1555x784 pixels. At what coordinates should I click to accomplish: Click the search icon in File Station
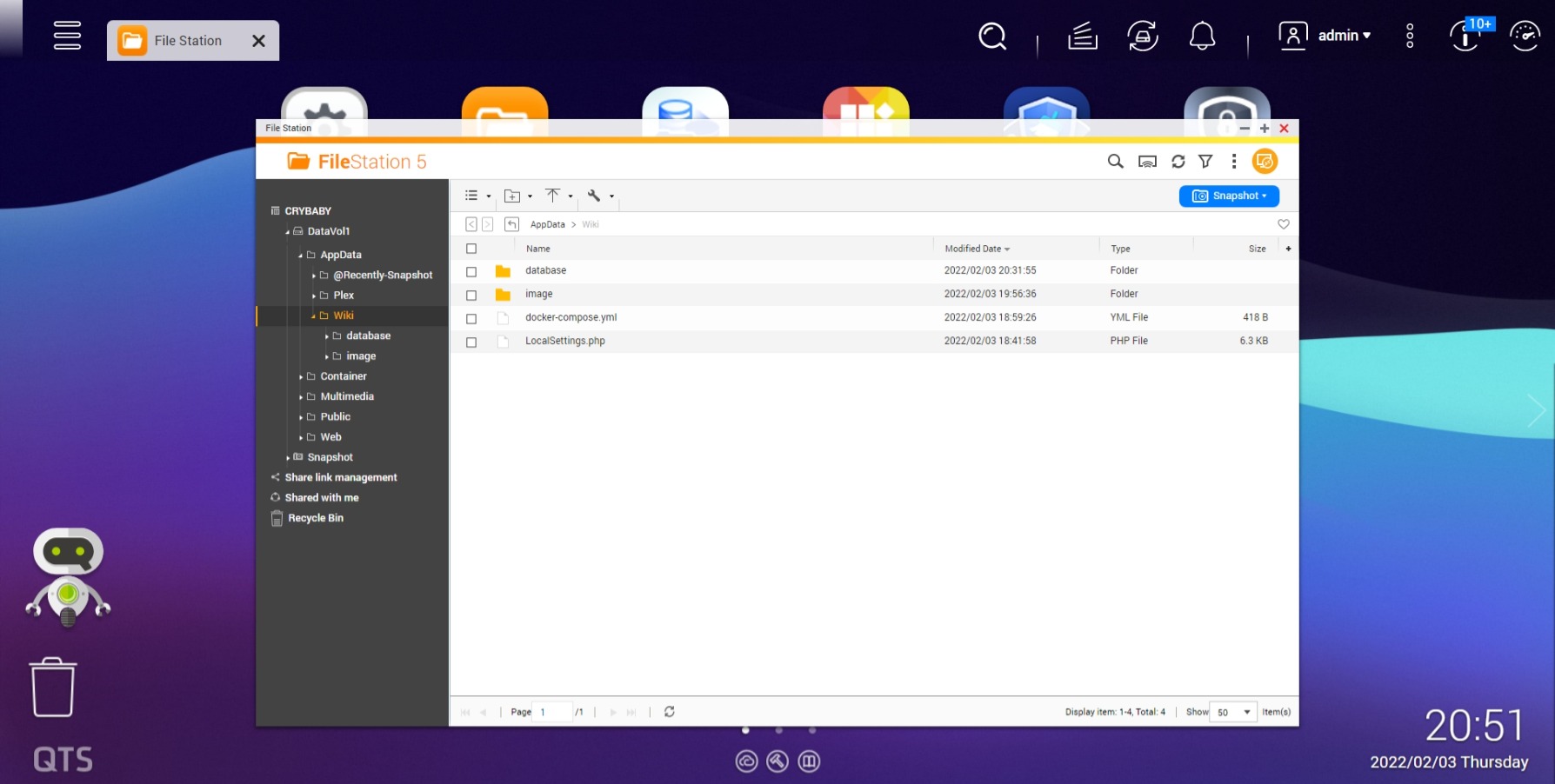point(1115,162)
